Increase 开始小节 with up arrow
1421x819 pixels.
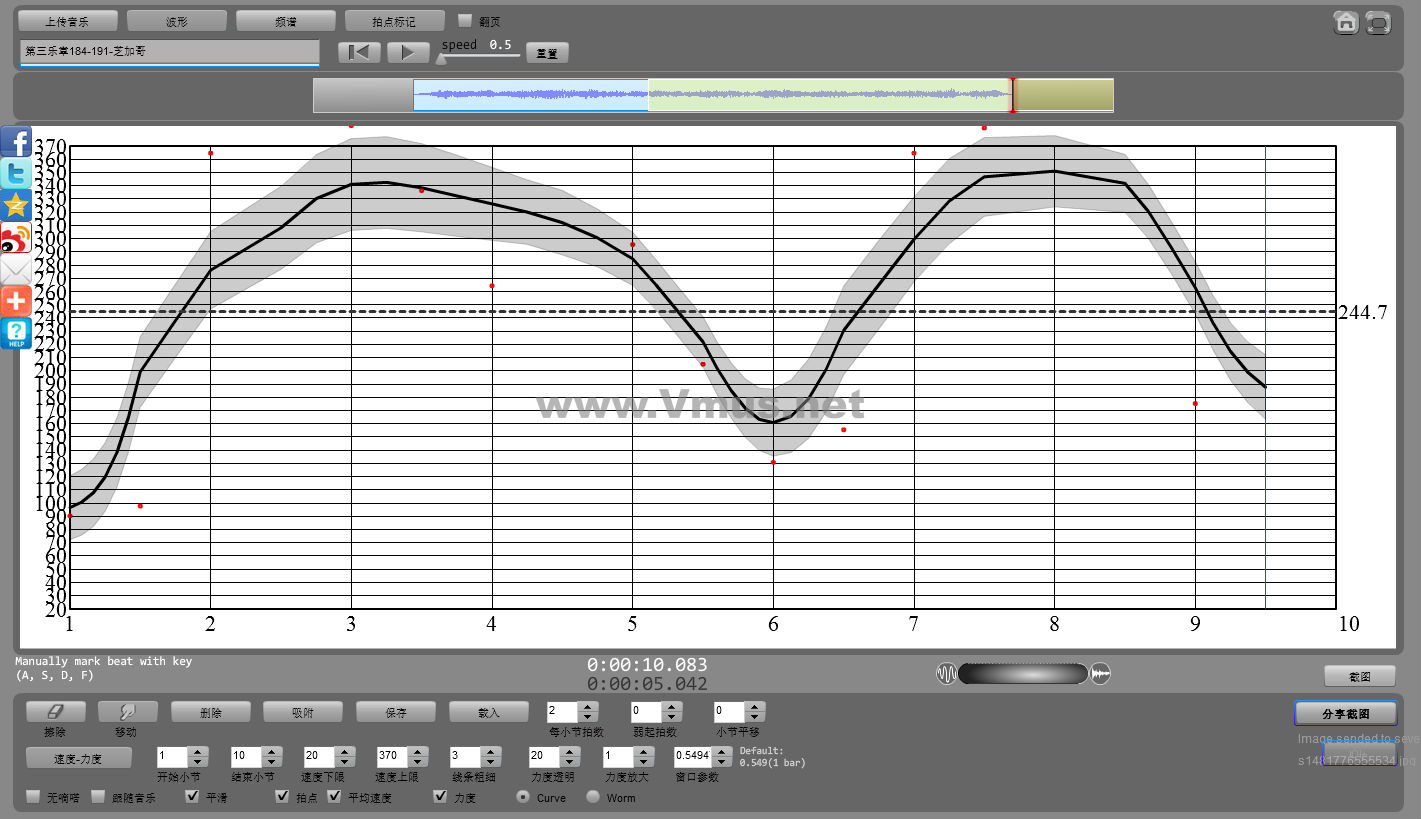(198, 752)
